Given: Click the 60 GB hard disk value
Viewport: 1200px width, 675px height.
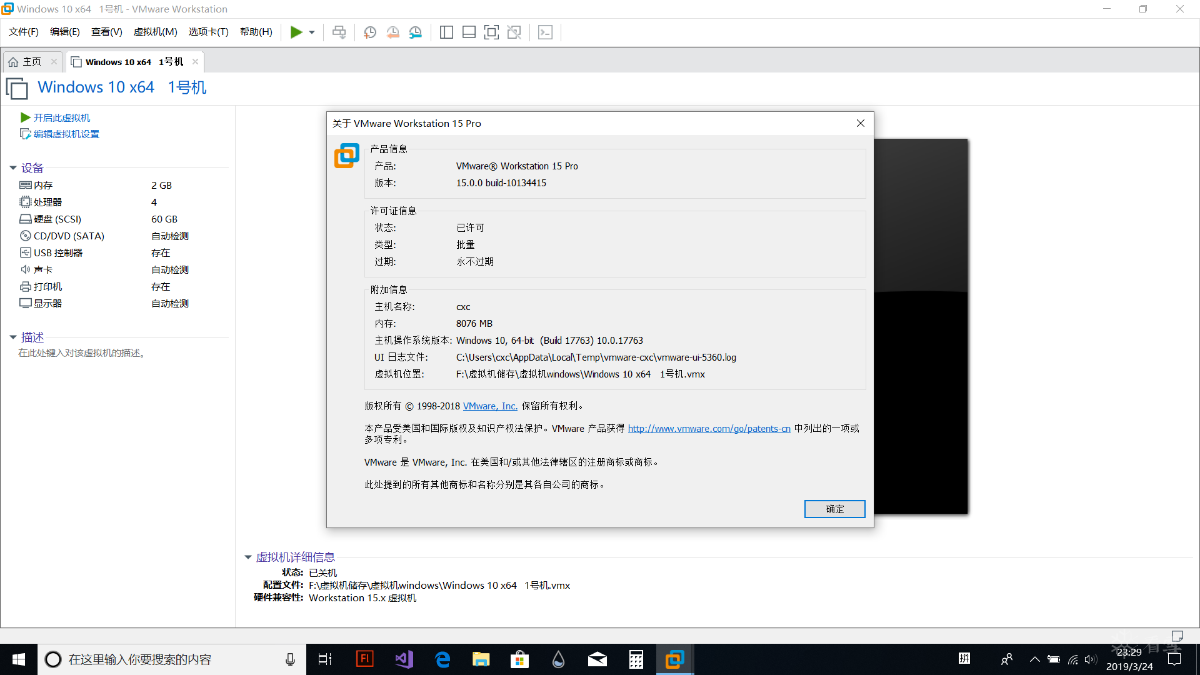Looking at the screenshot, I should pyautogui.click(x=164, y=219).
